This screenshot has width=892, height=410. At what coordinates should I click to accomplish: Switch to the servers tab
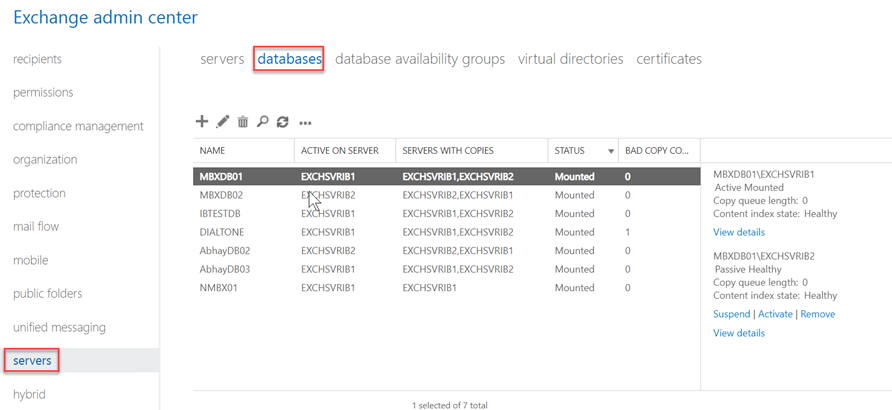(x=222, y=59)
